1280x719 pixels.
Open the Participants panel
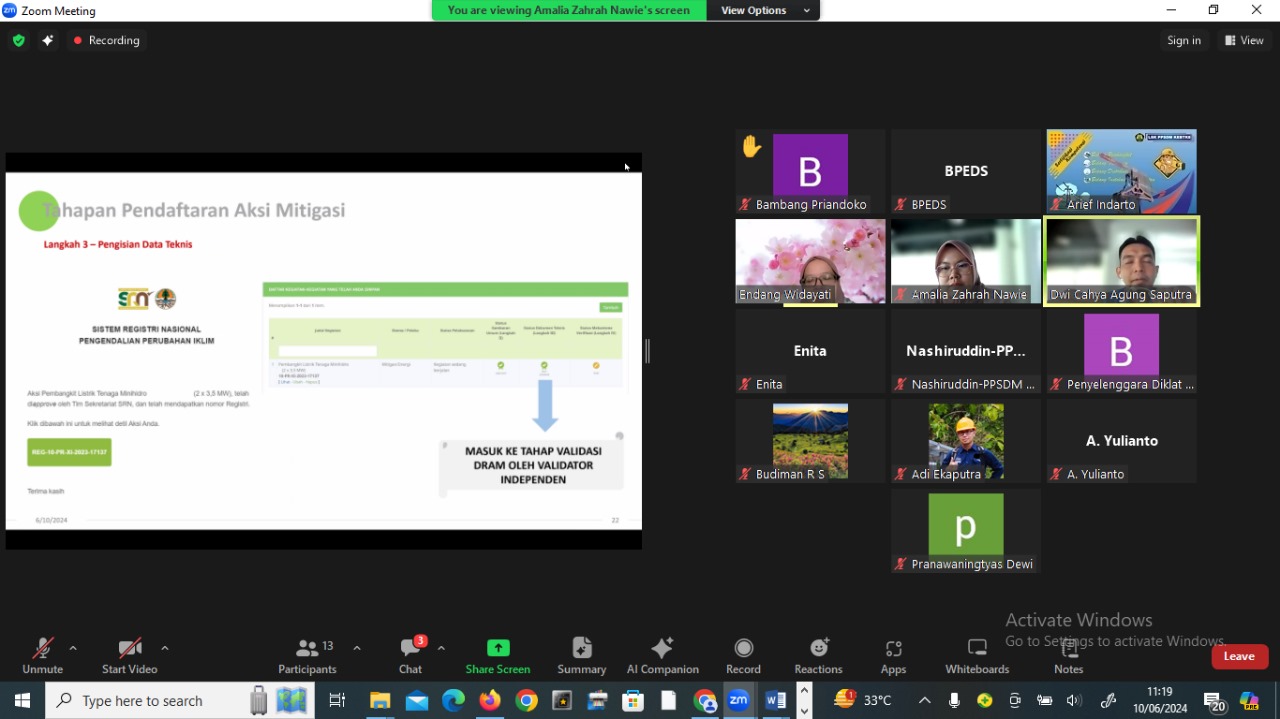308,656
